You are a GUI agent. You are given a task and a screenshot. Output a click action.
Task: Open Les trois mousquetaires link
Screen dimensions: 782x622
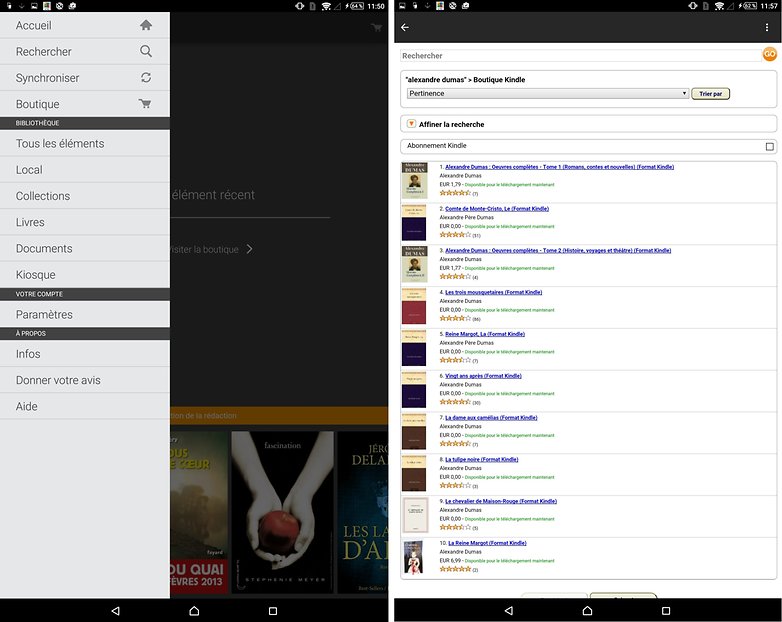[493, 292]
